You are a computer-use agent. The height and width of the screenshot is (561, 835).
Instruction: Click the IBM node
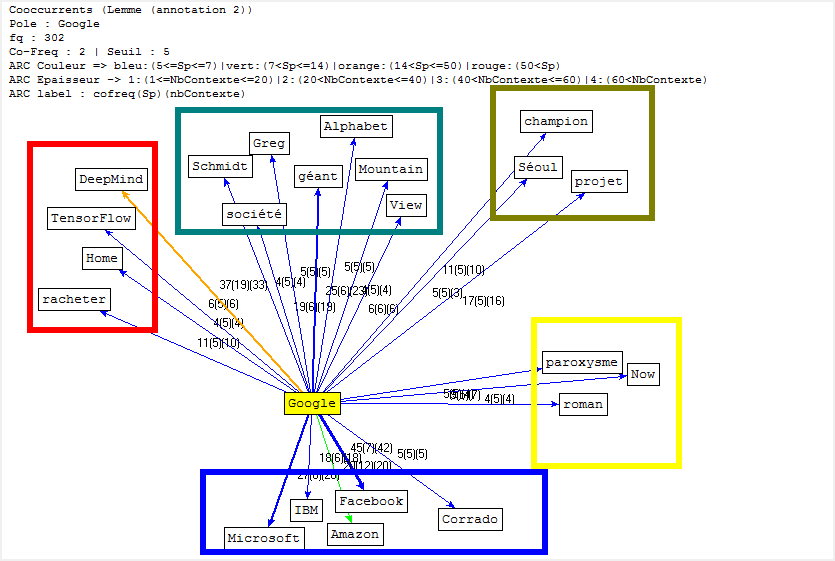click(307, 510)
